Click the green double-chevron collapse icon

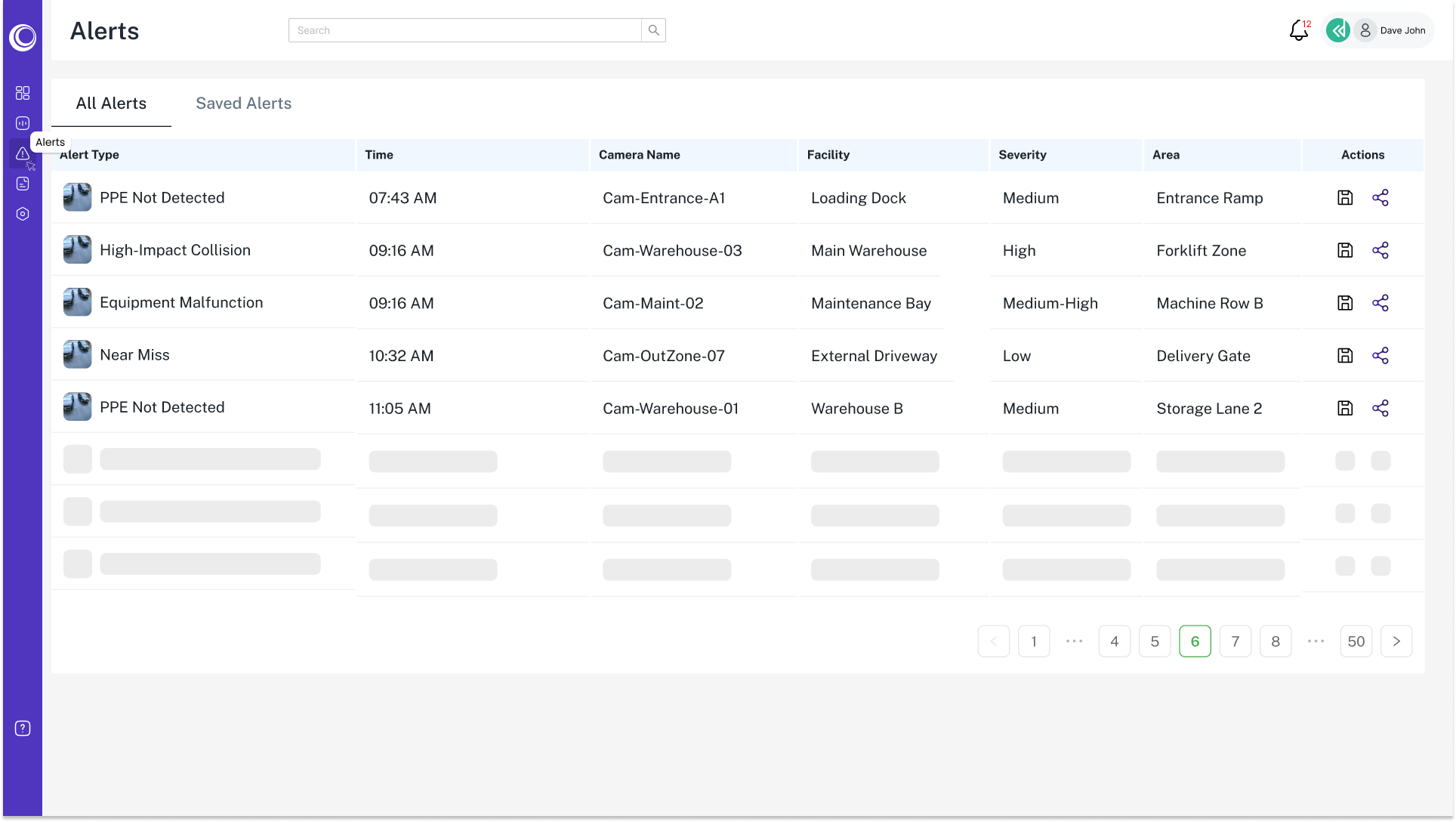[x=1338, y=31]
